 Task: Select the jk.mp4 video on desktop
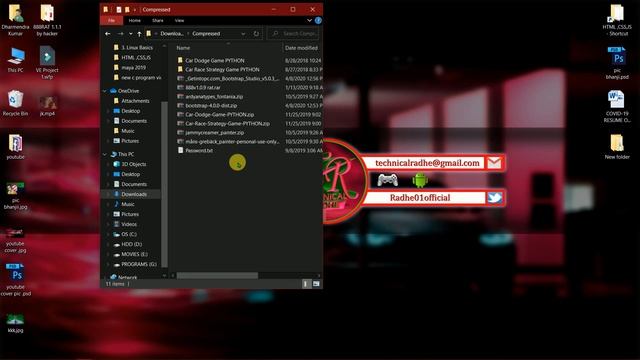pyautogui.click(x=47, y=106)
